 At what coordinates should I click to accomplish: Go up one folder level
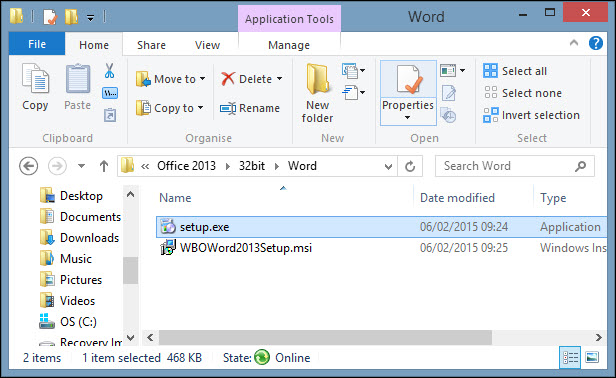click(104, 166)
